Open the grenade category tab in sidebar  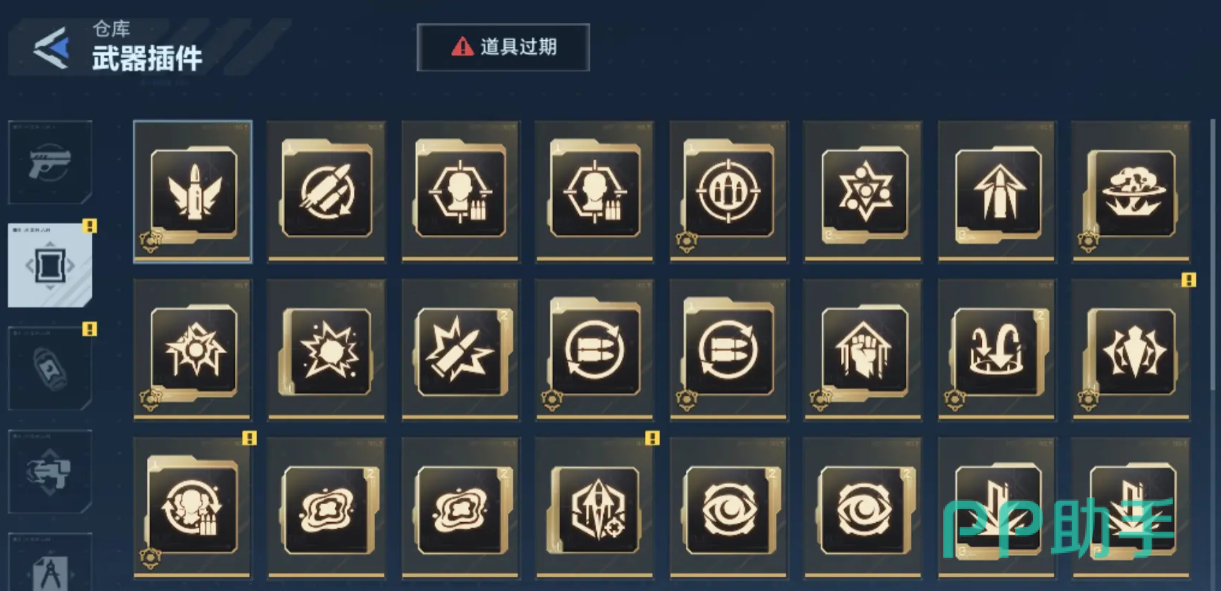(x=50, y=368)
